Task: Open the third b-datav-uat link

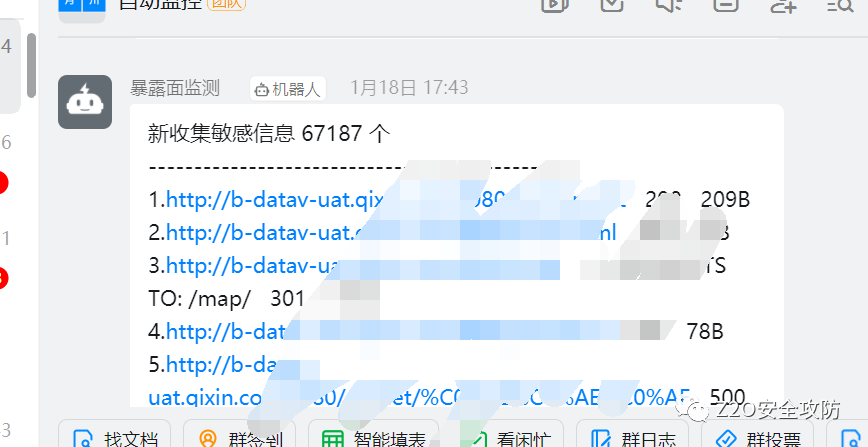Action: click(x=363, y=266)
